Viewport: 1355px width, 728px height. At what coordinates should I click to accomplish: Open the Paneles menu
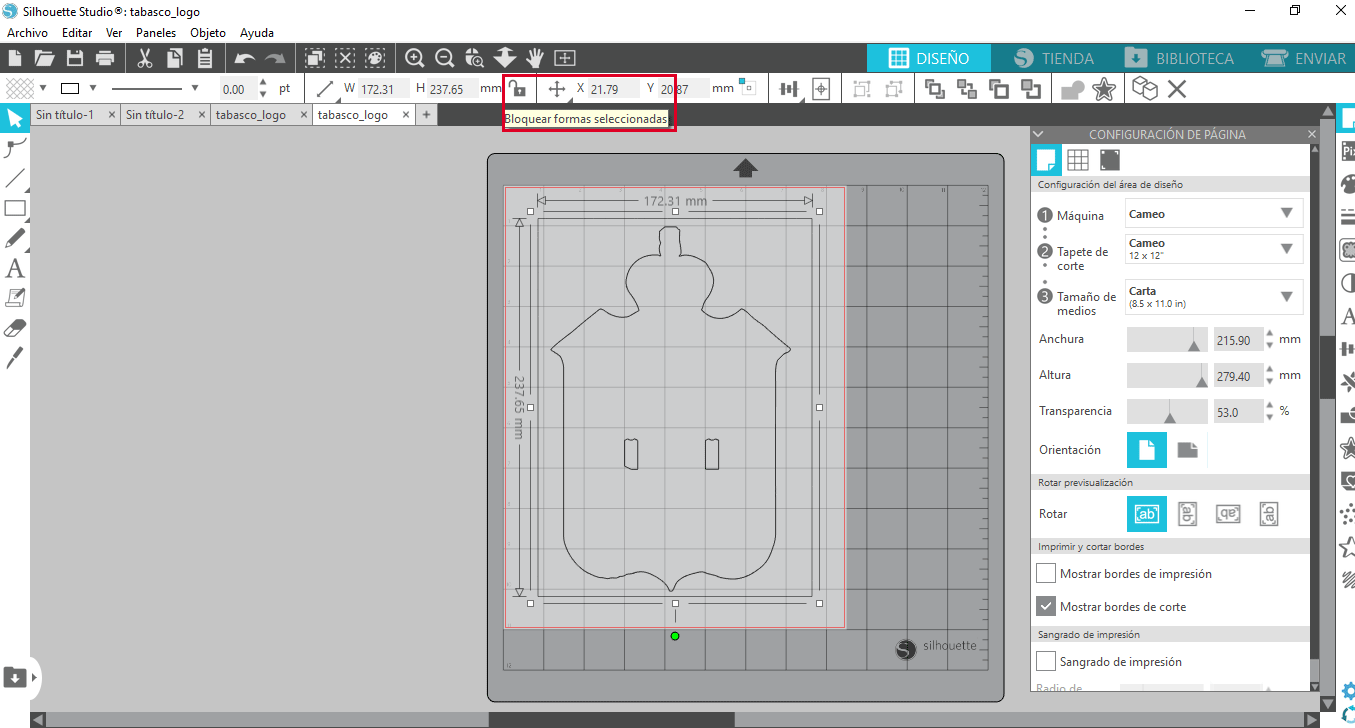click(x=156, y=32)
